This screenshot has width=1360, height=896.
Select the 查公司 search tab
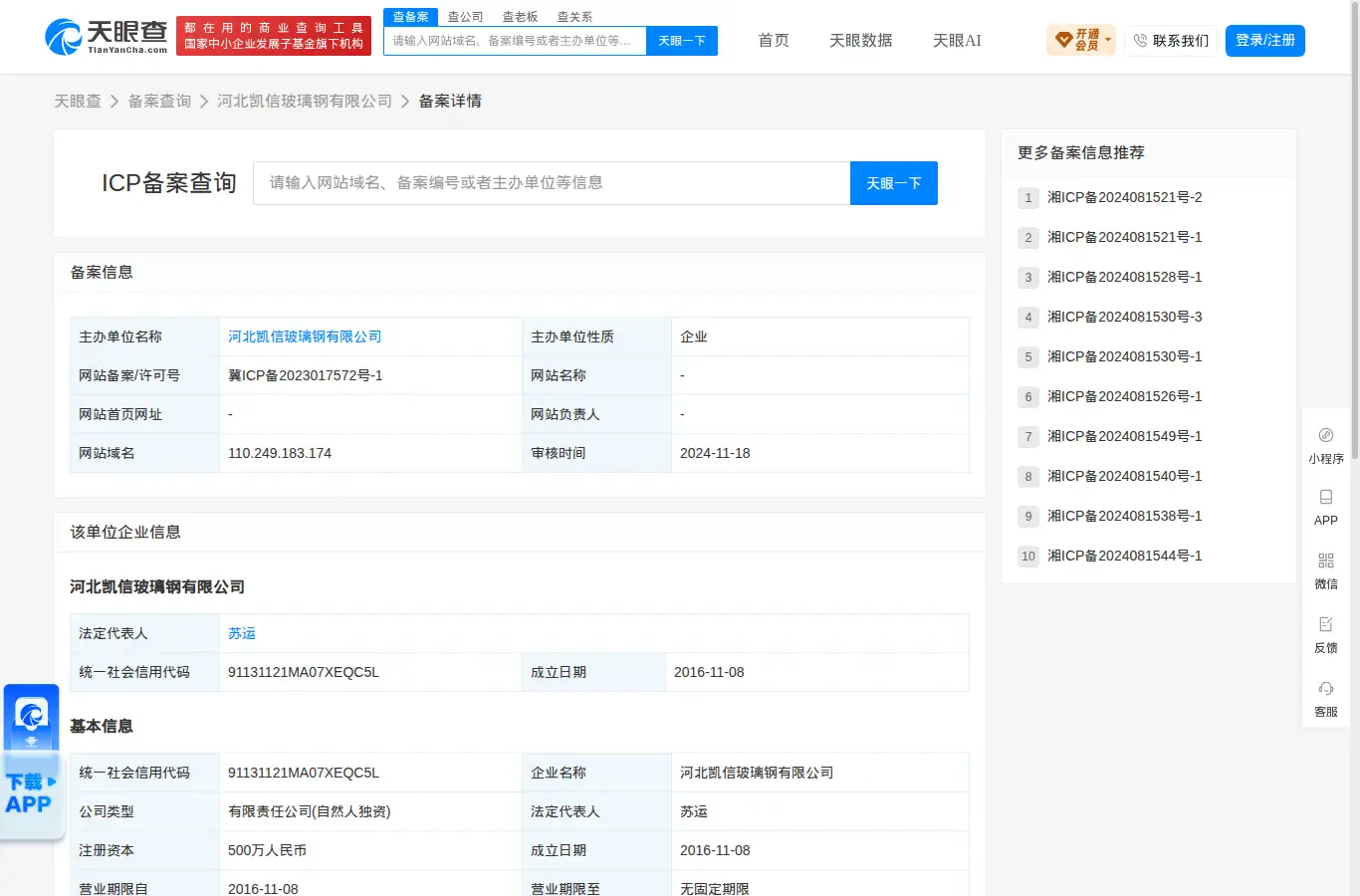pos(465,17)
